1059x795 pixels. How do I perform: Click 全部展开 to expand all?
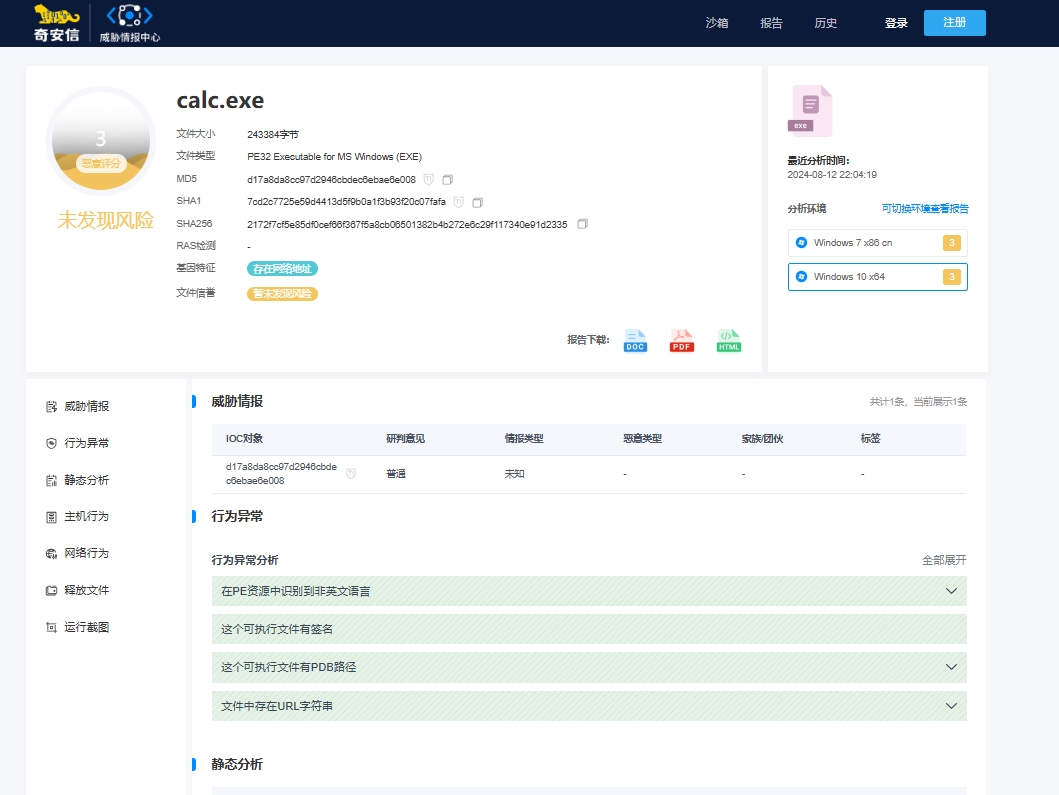click(944, 560)
